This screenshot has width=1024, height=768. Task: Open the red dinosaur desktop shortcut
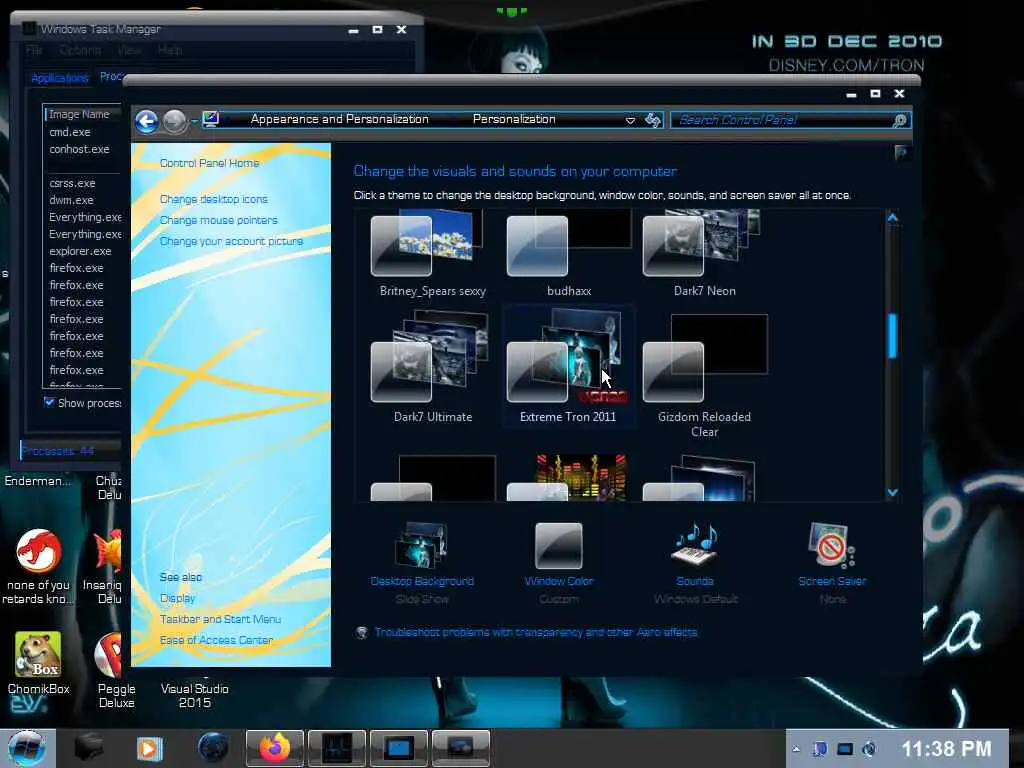[x=39, y=566]
